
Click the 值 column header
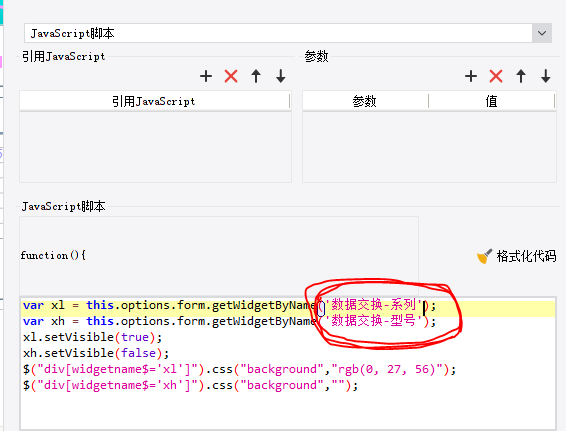pyautogui.click(x=491, y=101)
